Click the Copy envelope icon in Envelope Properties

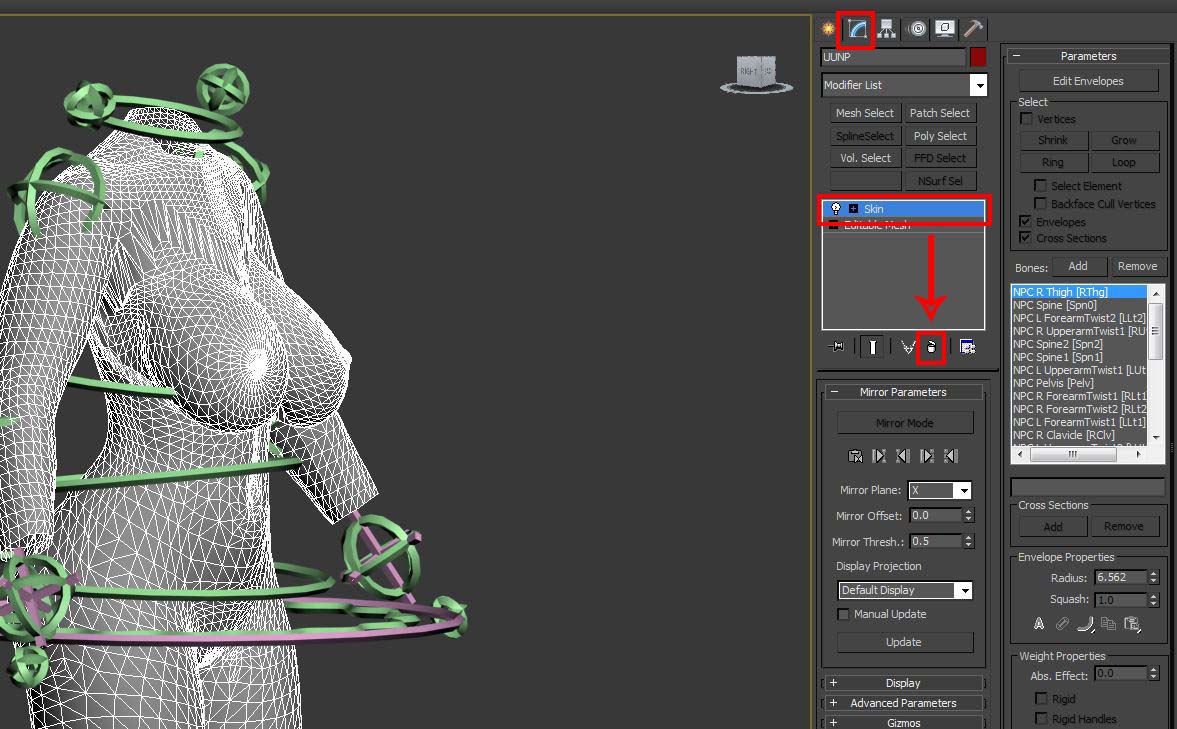(x=1108, y=623)
